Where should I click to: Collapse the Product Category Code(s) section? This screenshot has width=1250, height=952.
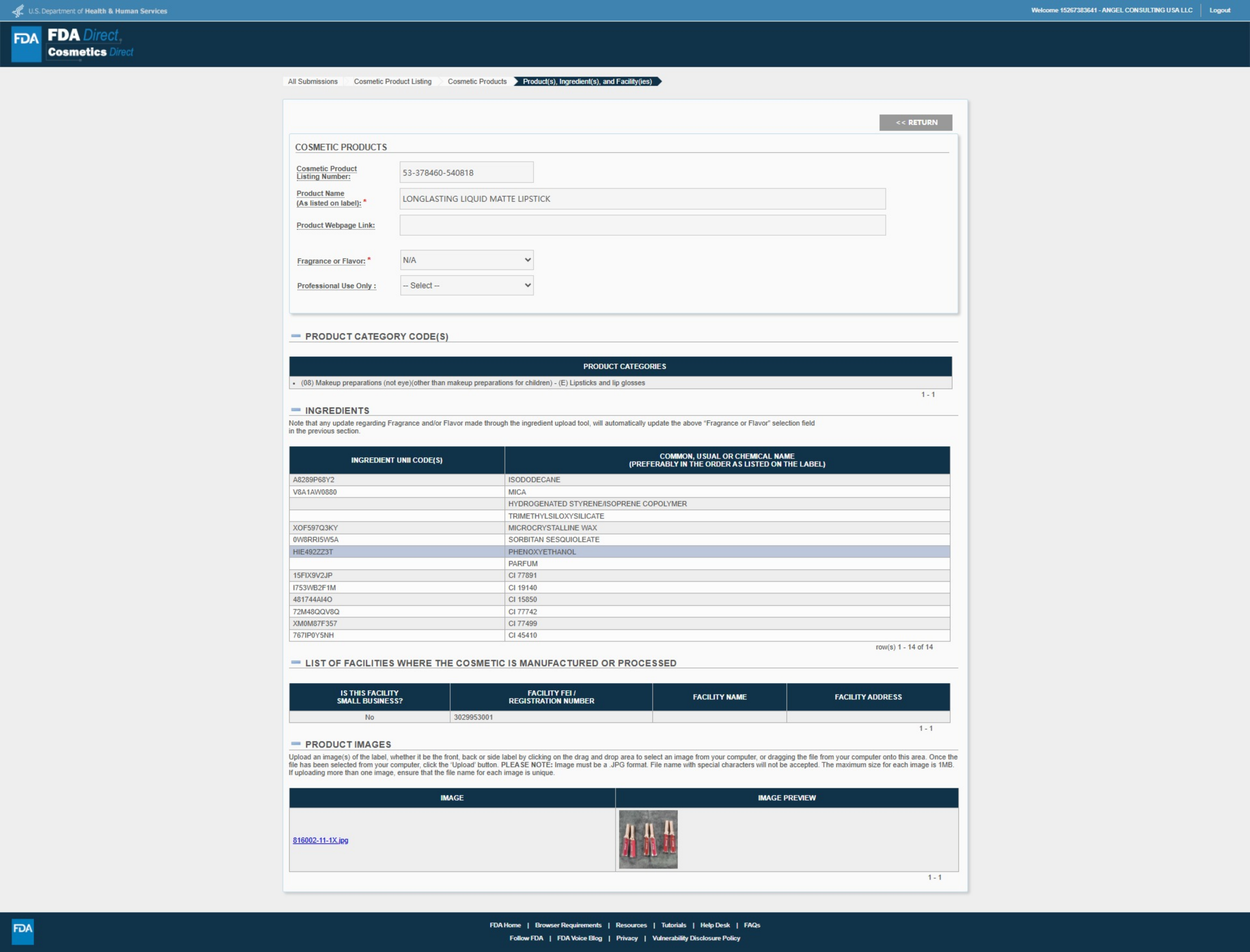click(x=295, y=336)
